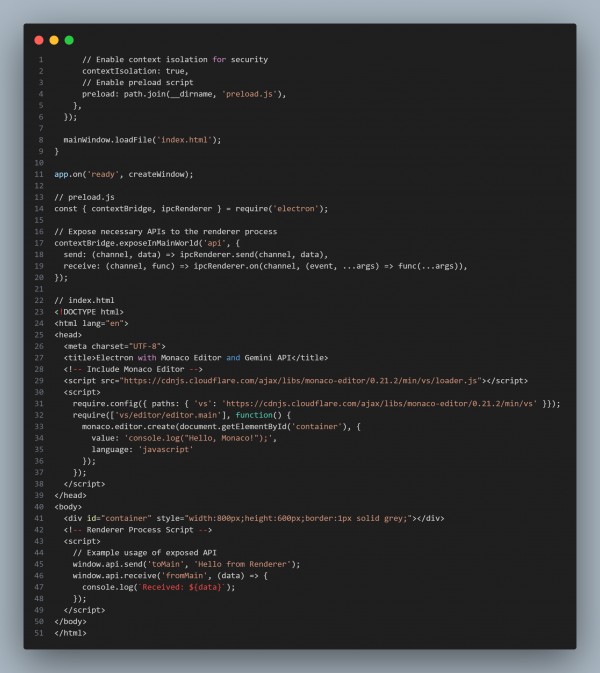Click the '// preload.js' comment

(x=85, y=197)
